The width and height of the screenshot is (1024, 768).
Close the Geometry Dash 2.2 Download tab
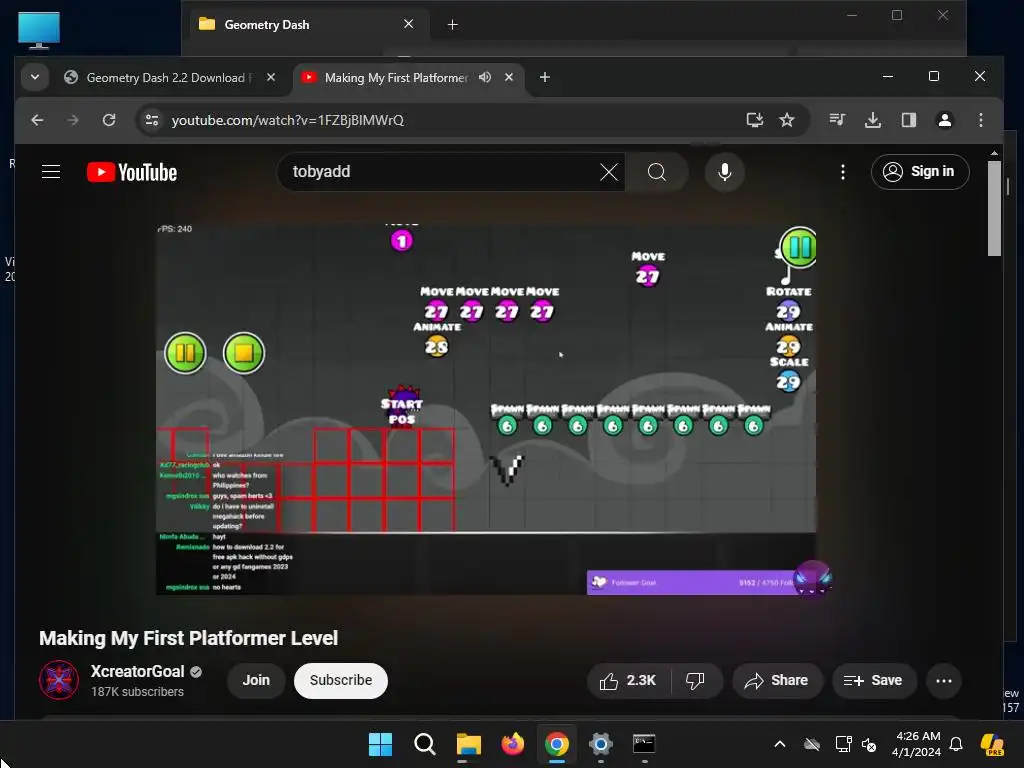click(x=271, y=77)
